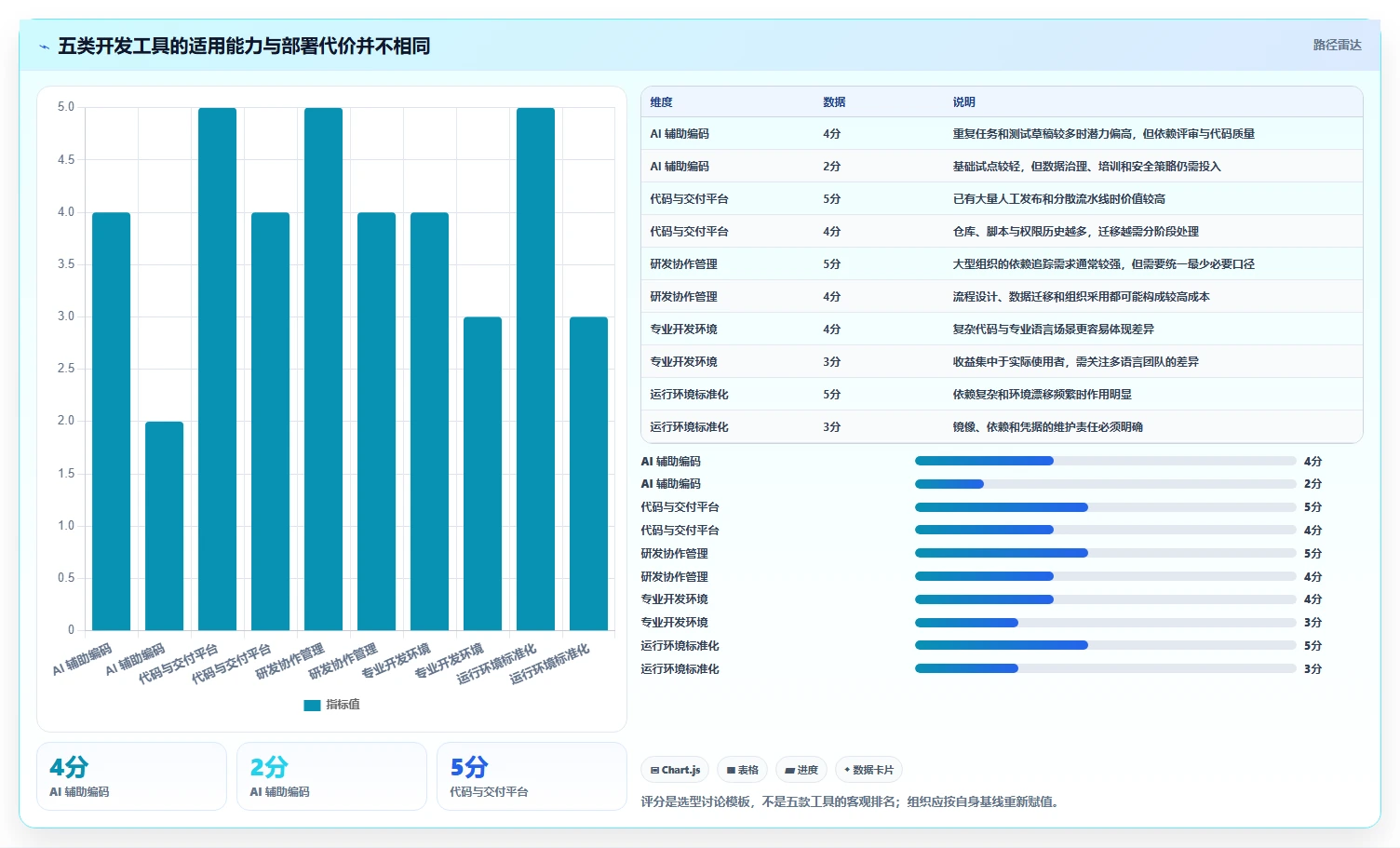The height and width of the screenshot is (848, 1400).
Task: Click the bird icon beside the dashboard title
Action: pyautogui.click(x=44, y=47)
